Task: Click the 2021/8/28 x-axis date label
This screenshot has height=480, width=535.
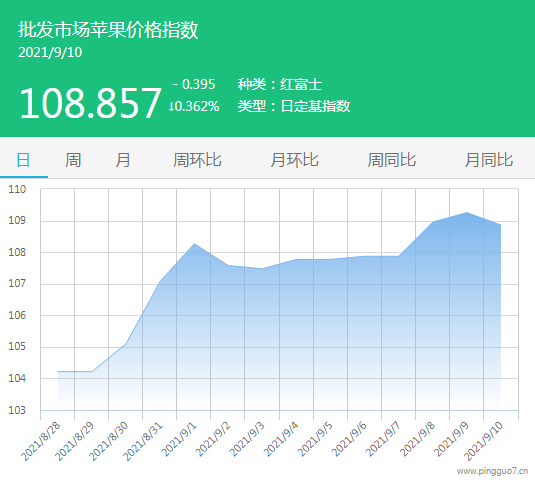Action: [41, 441]
